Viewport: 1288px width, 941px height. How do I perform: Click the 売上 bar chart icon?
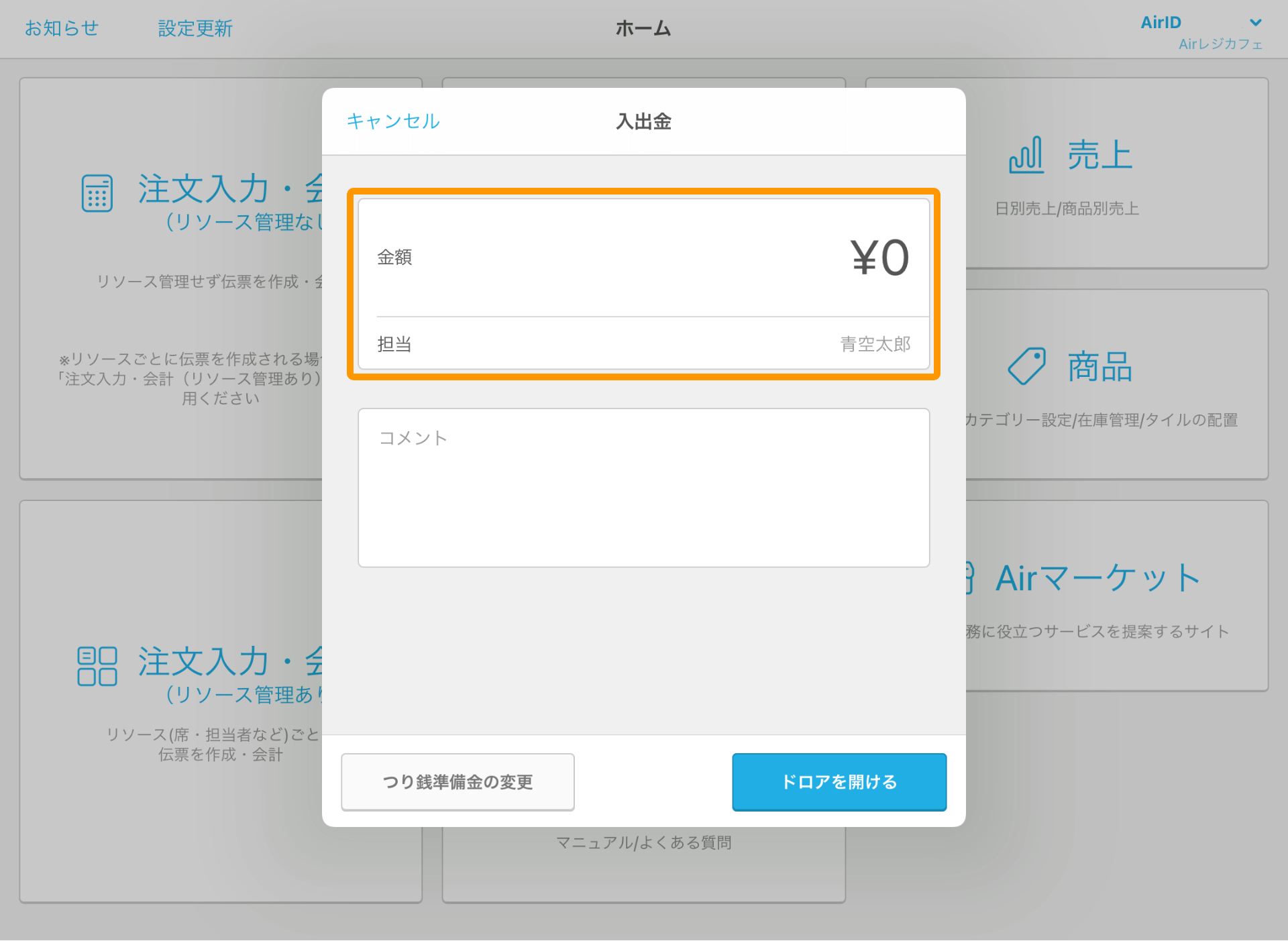click(x=1026, y=155)
